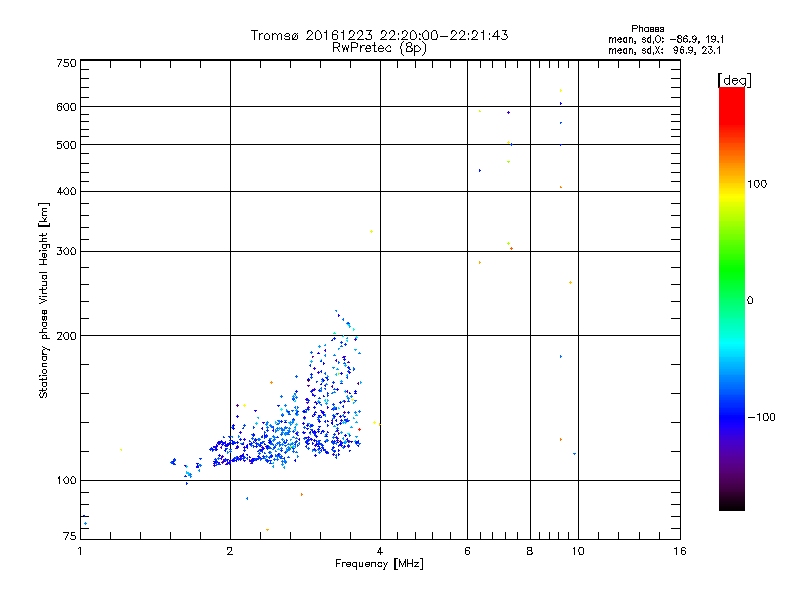Click the "400" height axis label
The image size is (800, 600).
point(66,191)
